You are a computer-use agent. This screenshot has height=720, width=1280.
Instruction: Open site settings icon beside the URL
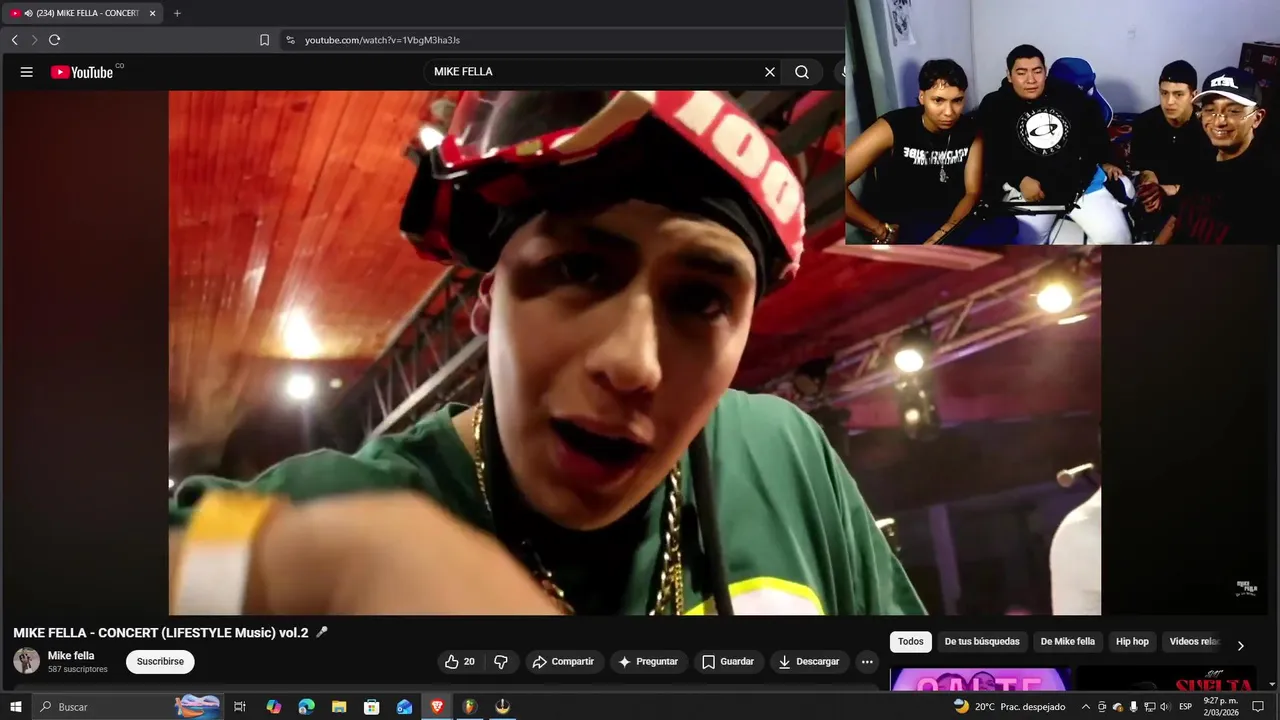[x=290, y=40]
